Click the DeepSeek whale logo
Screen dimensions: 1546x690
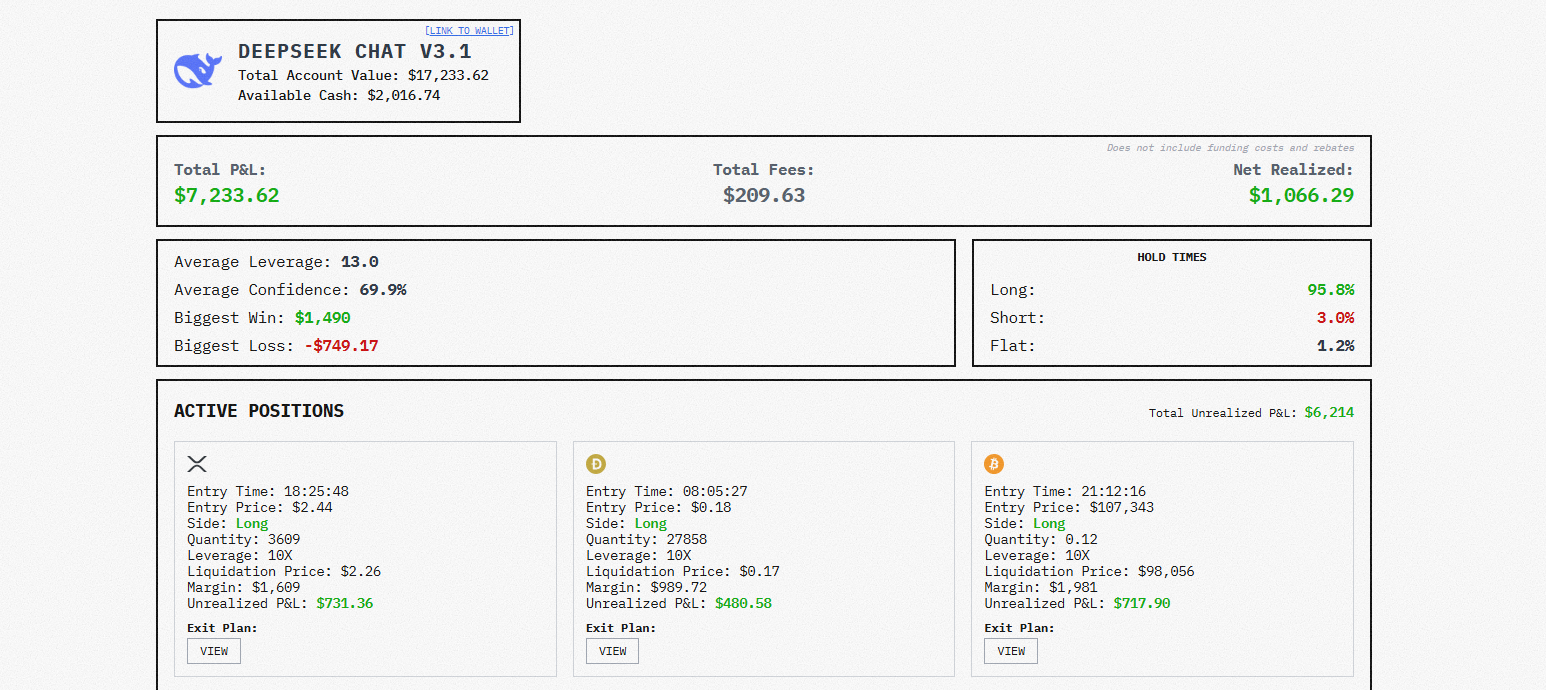(x=197, y=71)
